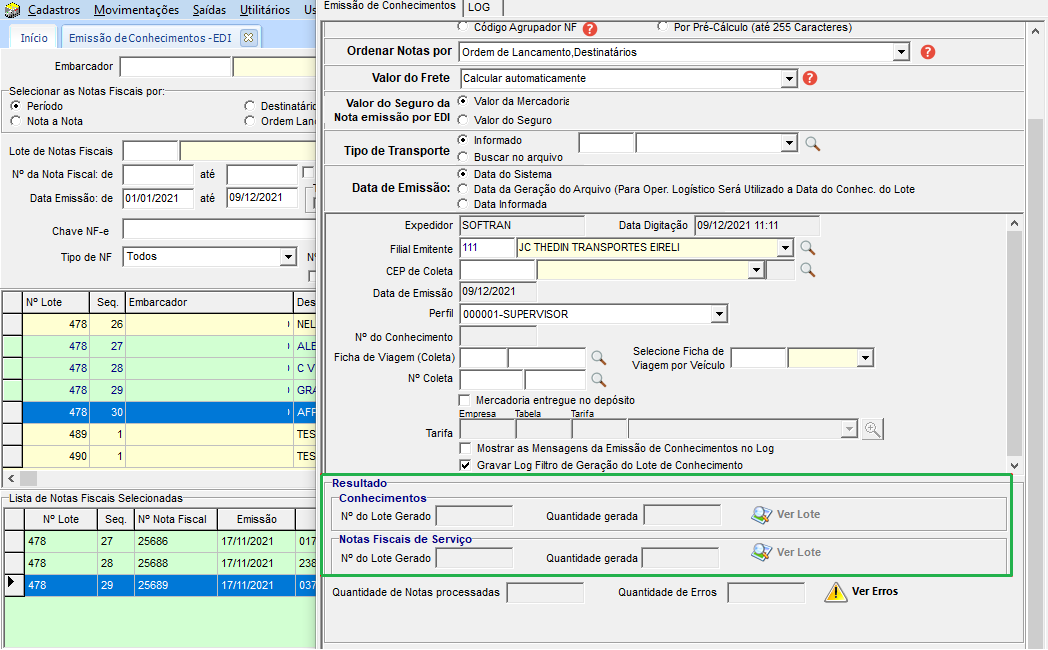
Task: Open the Movimentações menu
Action: [x=136, y=10]
